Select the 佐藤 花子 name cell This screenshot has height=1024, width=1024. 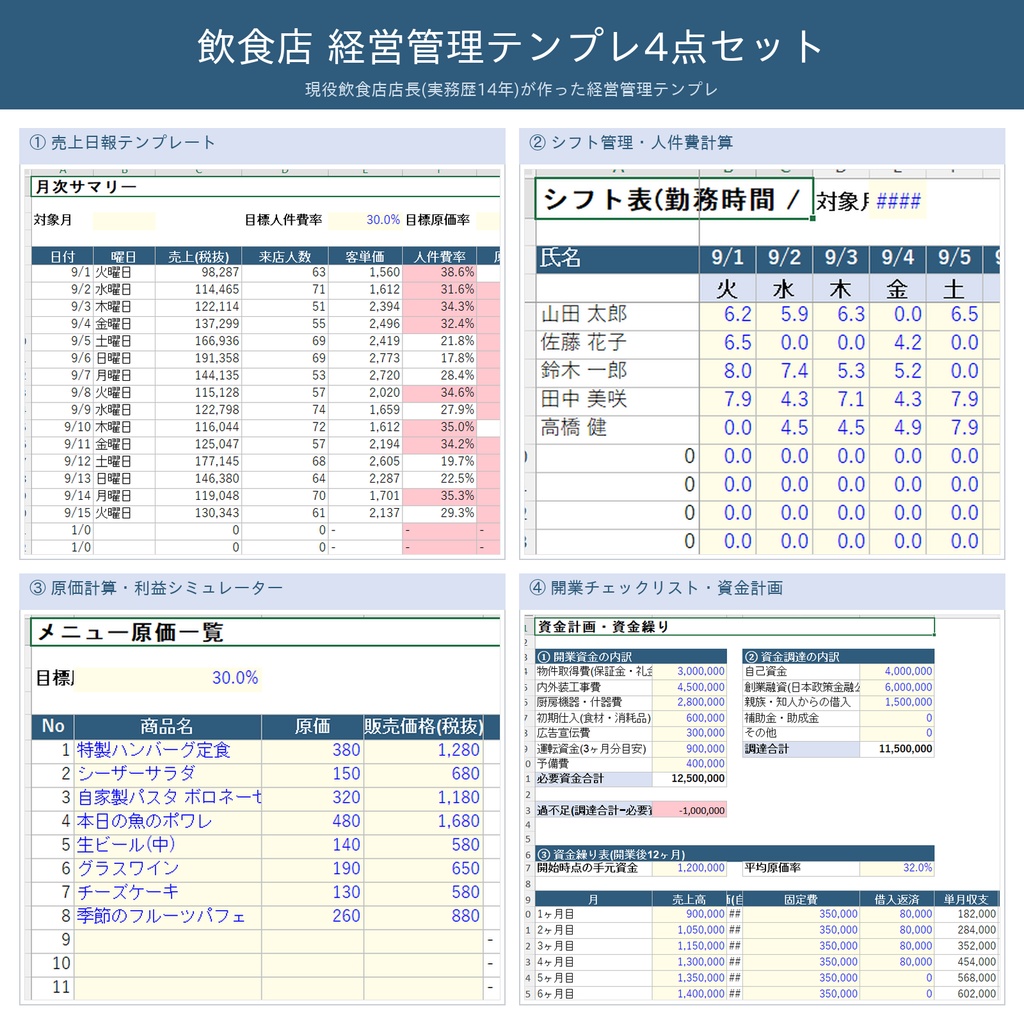pos(617,343)
